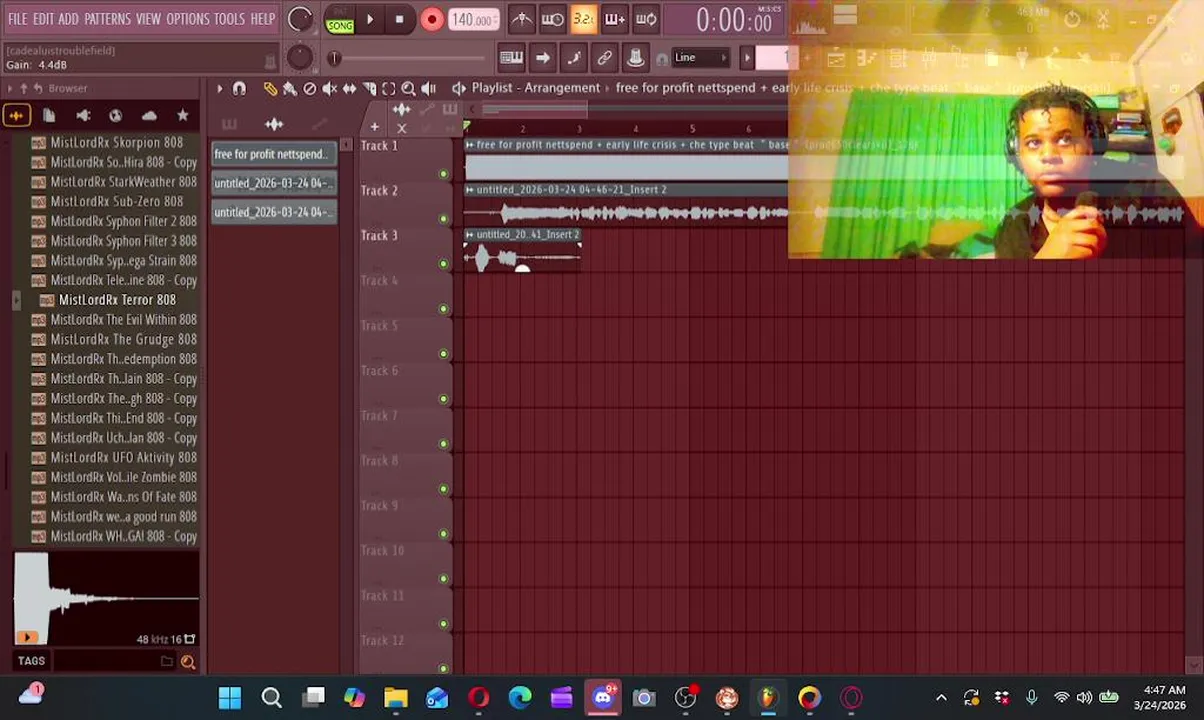This screenshot has width=1204, height=720.
Task: Open the OPTIONS menu
Action: 187,19
